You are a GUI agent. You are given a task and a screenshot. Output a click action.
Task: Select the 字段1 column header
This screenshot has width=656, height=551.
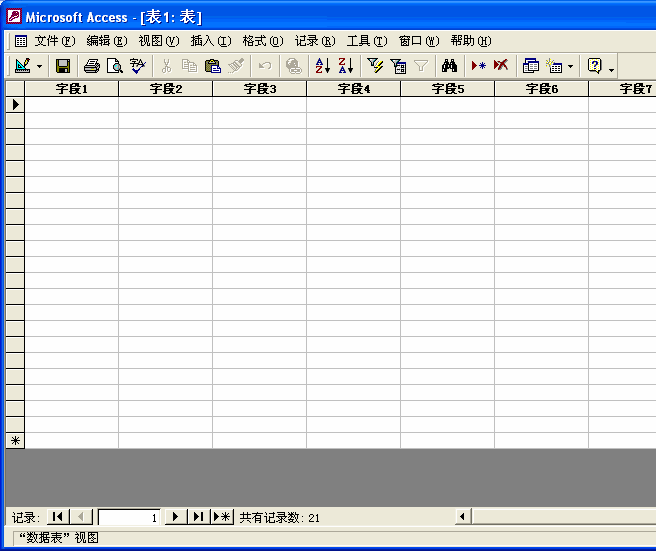pos(72,89)
